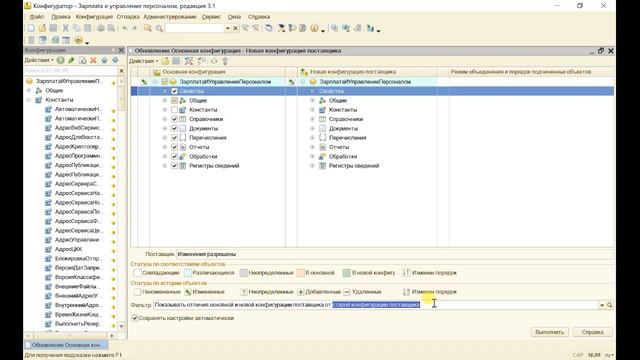
Task: Check the Константы checkbox
Action: (x=174, y=110)
